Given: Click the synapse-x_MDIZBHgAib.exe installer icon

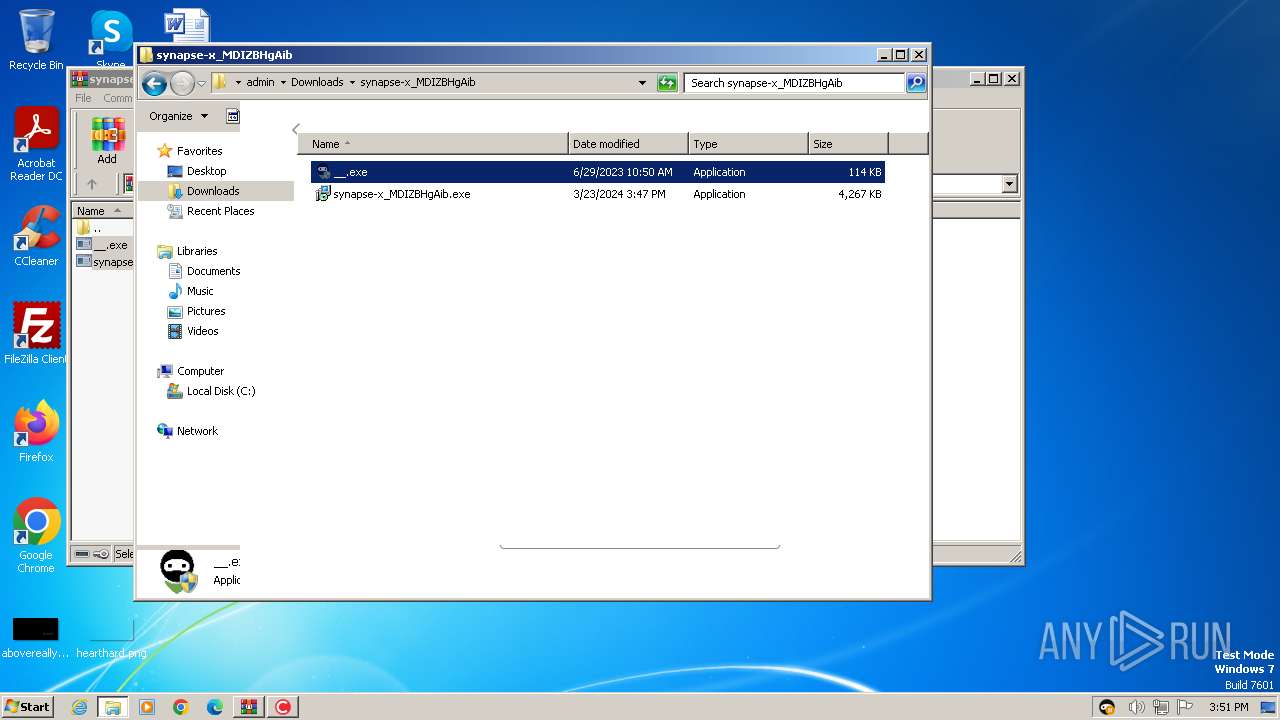Looking at the screenshot, I should [x=323, y=194].
